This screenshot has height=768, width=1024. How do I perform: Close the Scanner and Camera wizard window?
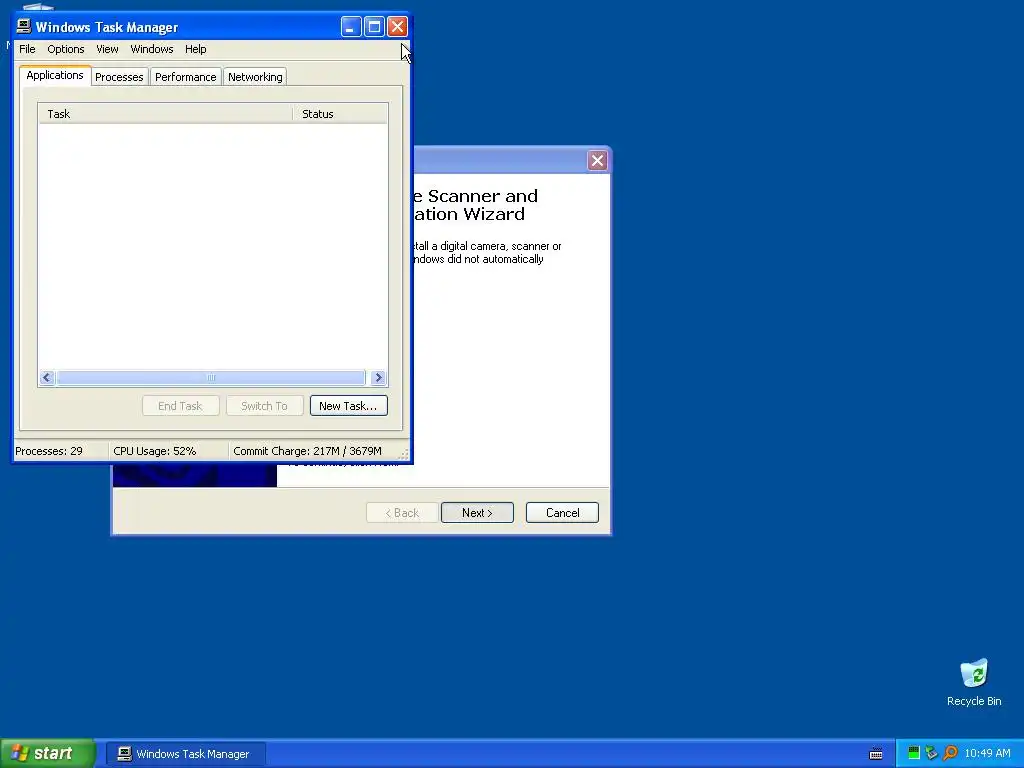[x=597, y=161]
